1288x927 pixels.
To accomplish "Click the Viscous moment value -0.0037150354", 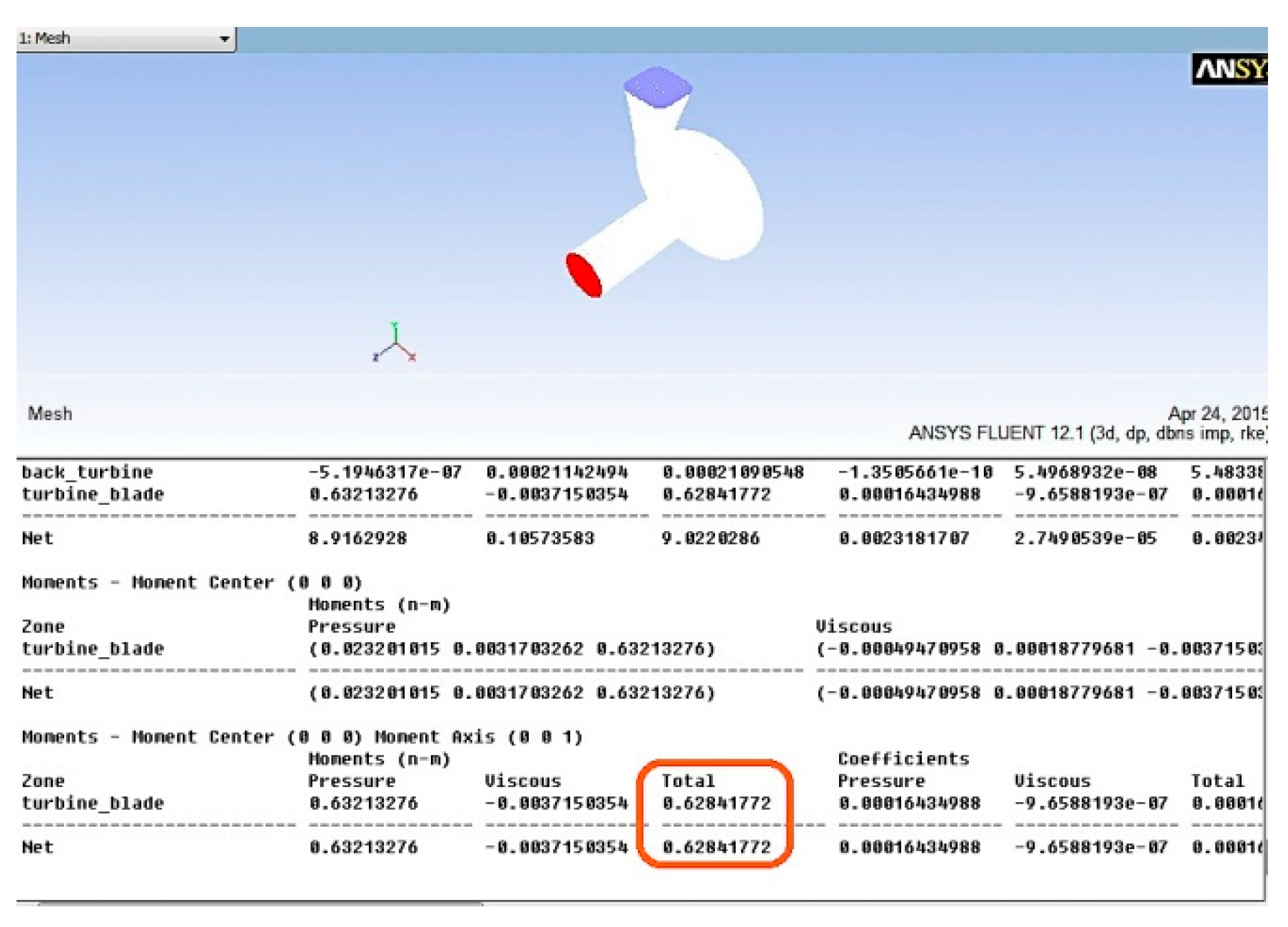I will (x=556, y=804).
